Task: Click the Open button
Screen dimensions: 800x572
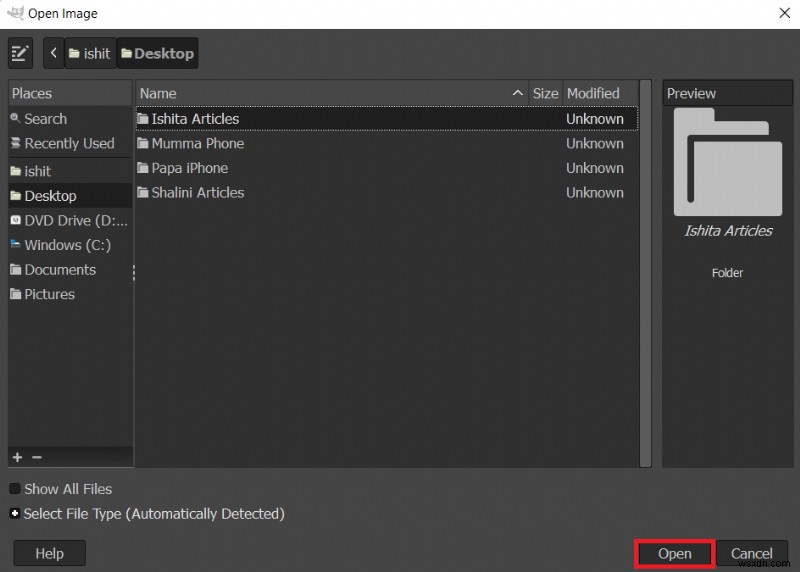Action: [674, 554]
